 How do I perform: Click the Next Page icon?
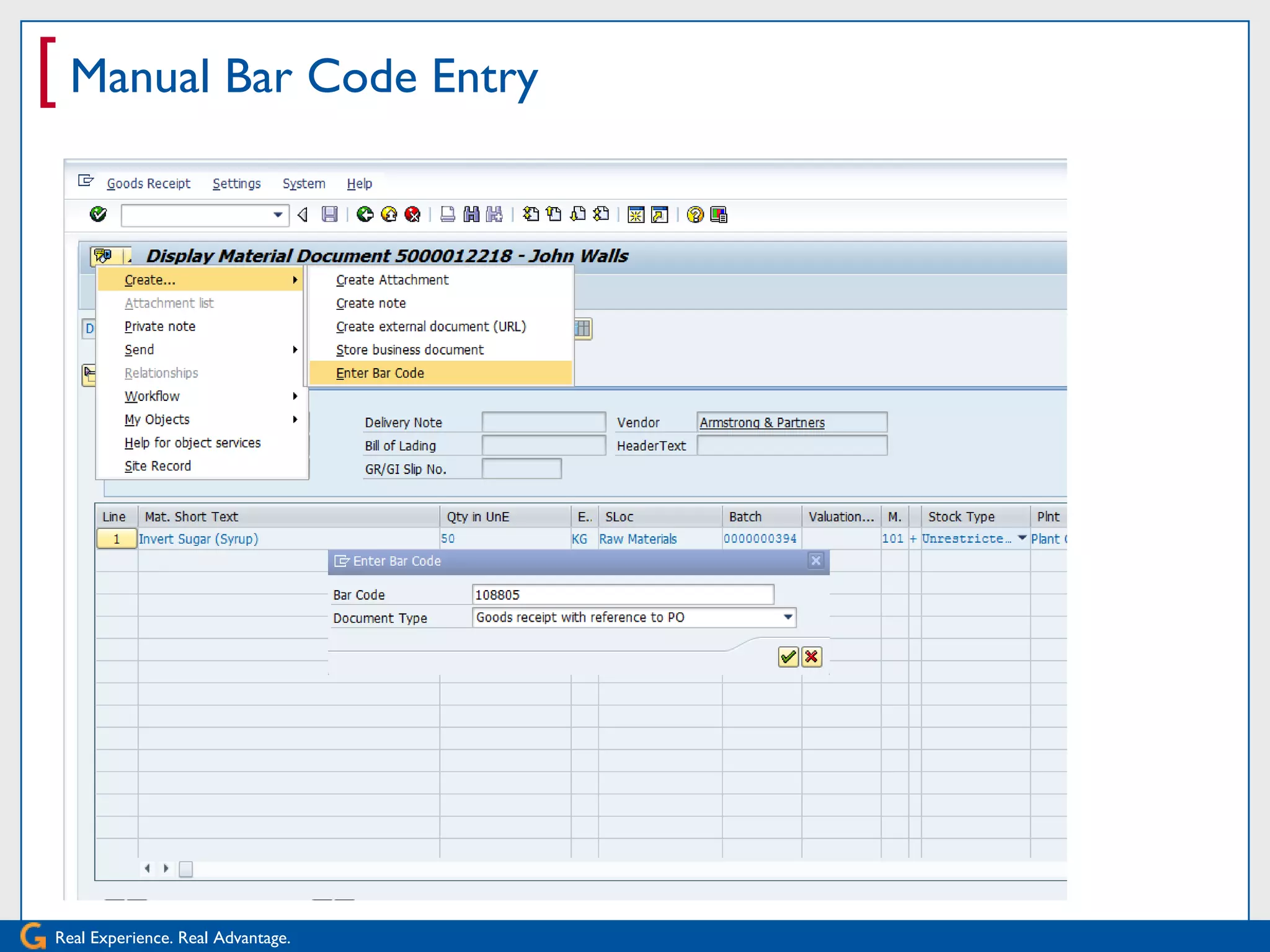click(x=577, y=214)
